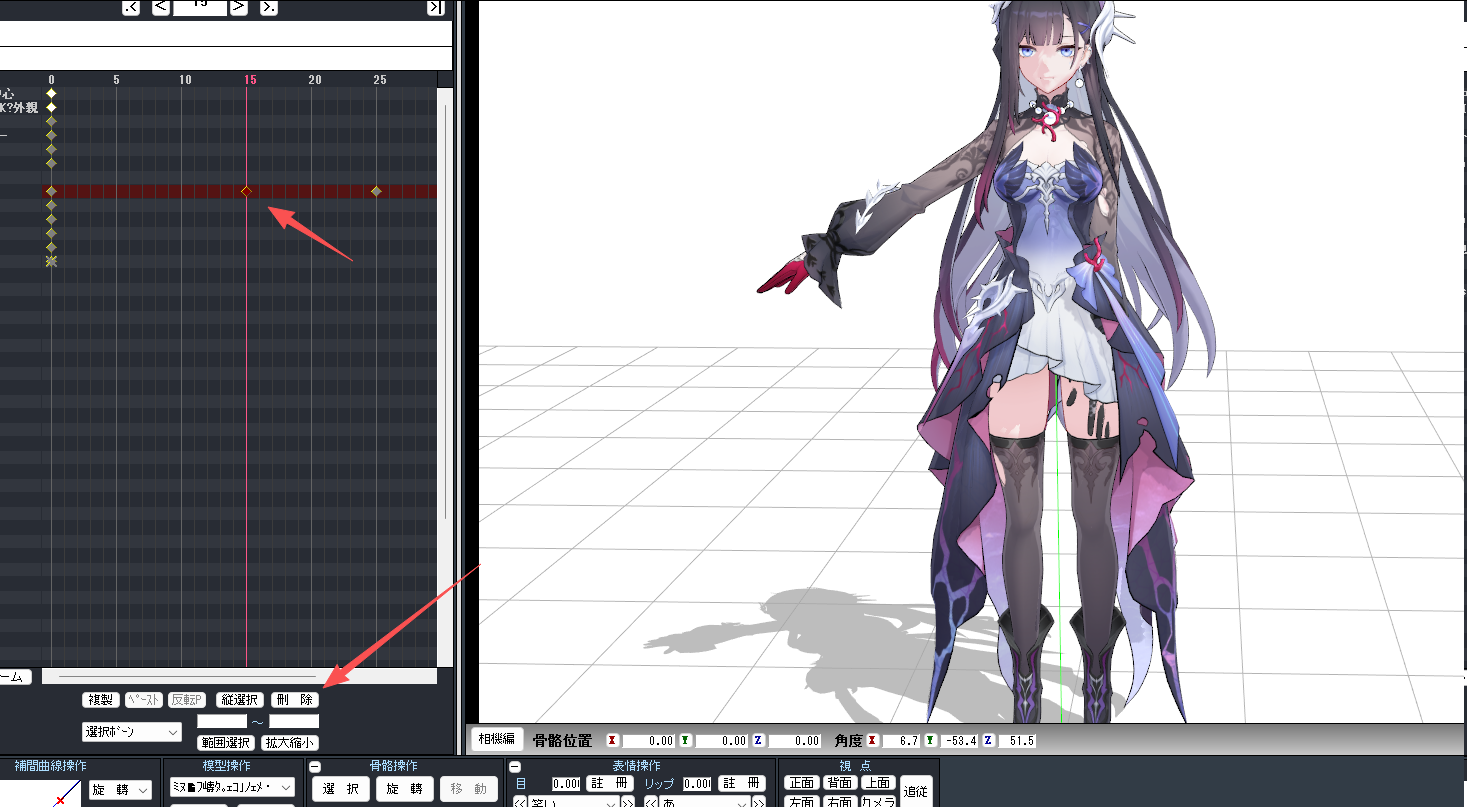1467x807 pixels.
Task: Click the interpolation curve graph box
Action: (x=40, y=792)
